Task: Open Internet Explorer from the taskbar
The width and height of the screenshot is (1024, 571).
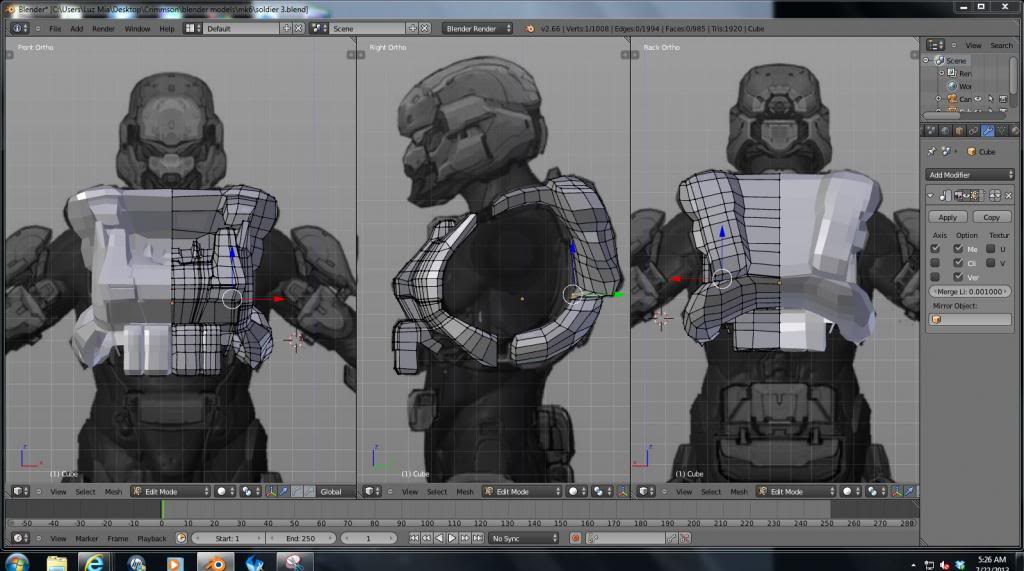Action: tap(96, 561)
